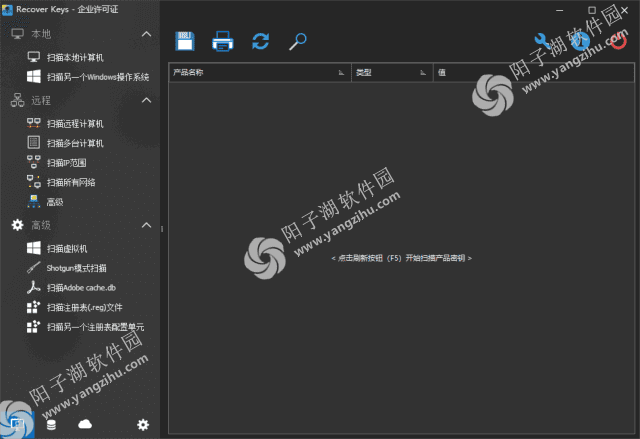Select 扫描注册表(.reg)文件 label
640x439 pixels.
click(84, 307)
